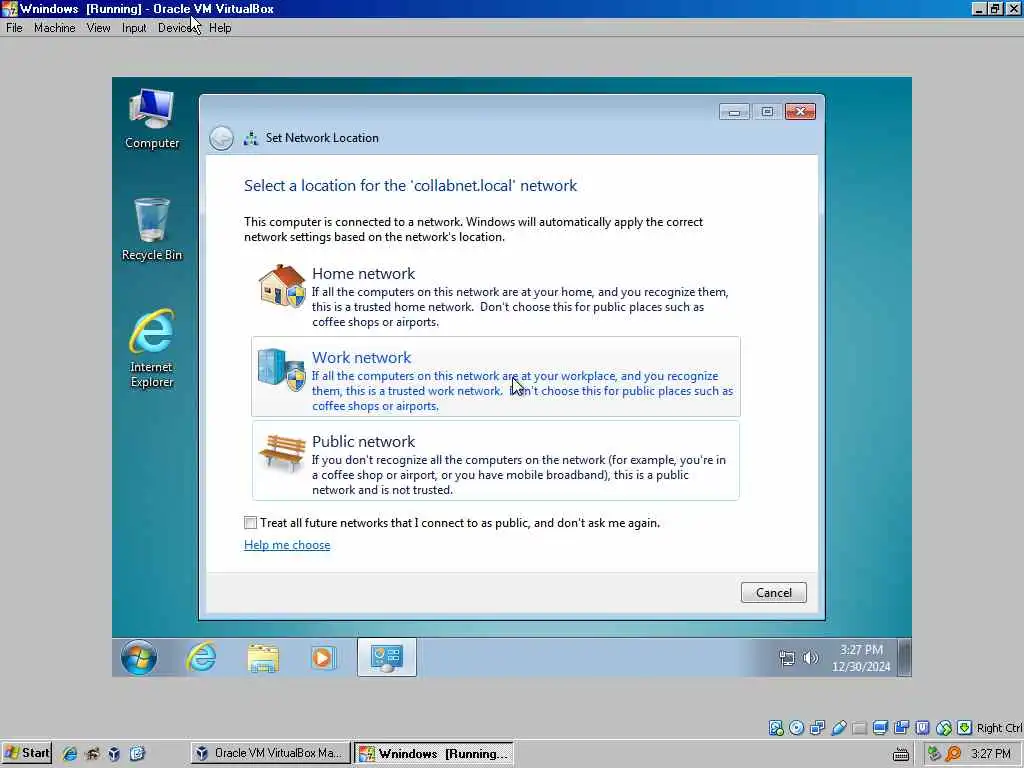Click the Cancel button

click(x=774, y=592)
